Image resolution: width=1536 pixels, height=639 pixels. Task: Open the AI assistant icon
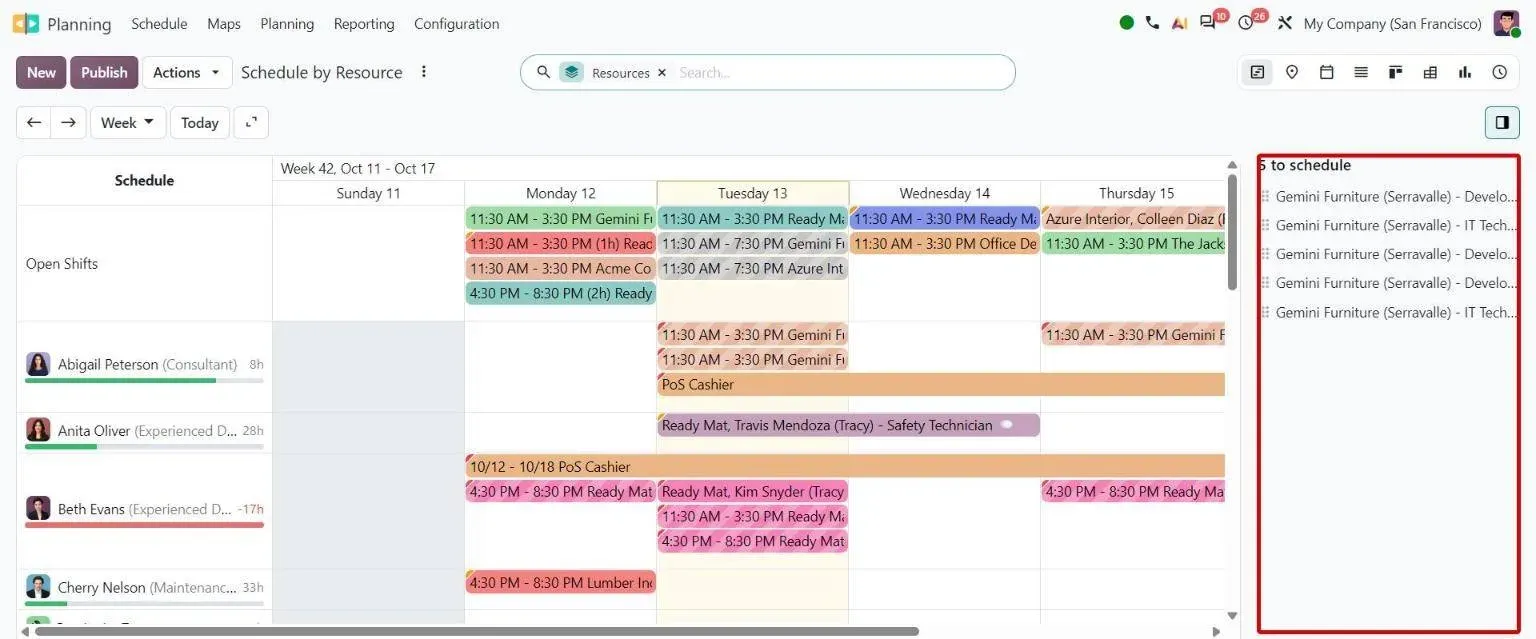(1179, 23)
